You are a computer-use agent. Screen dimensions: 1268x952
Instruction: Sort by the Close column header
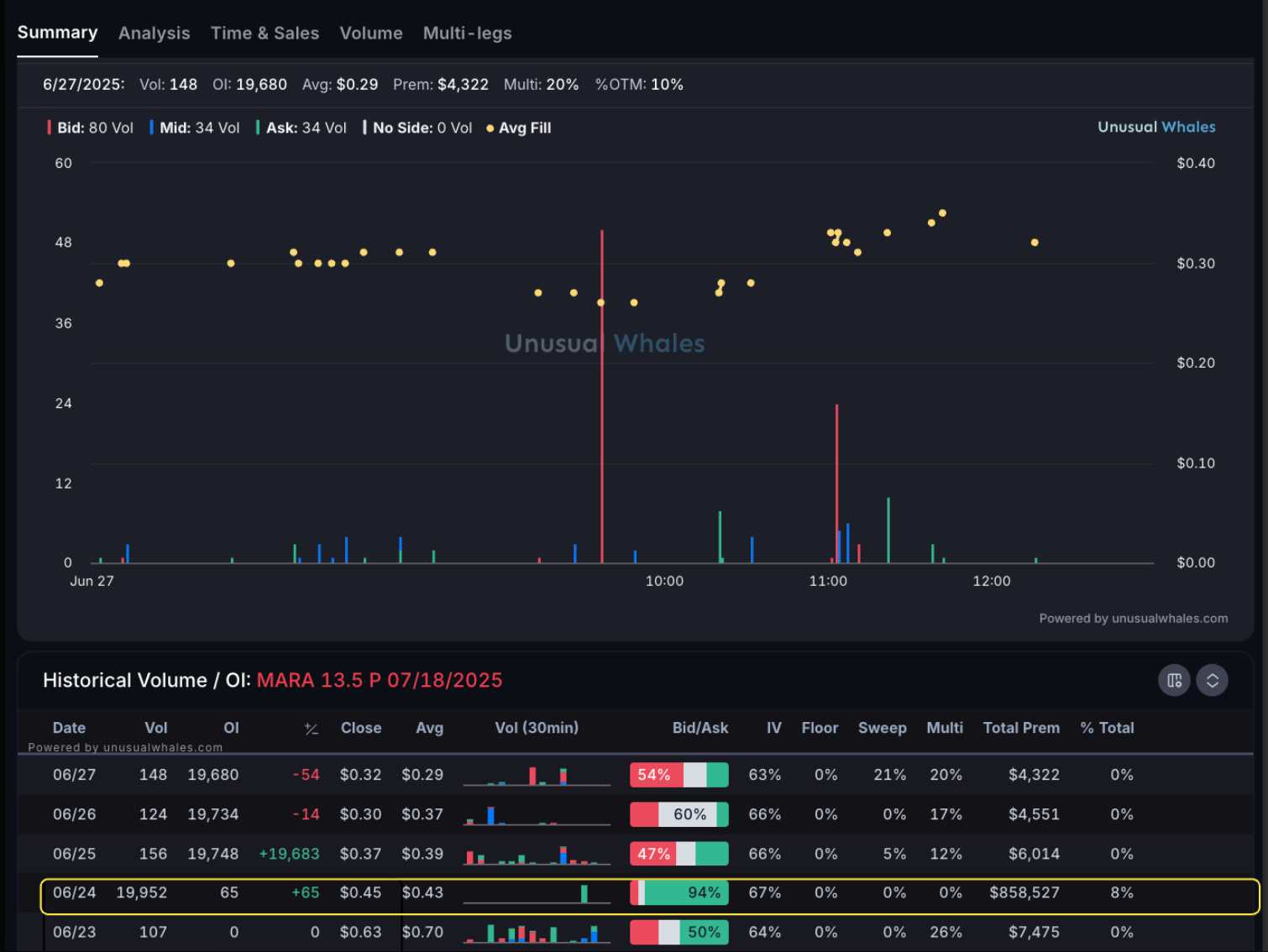(361, 728)
